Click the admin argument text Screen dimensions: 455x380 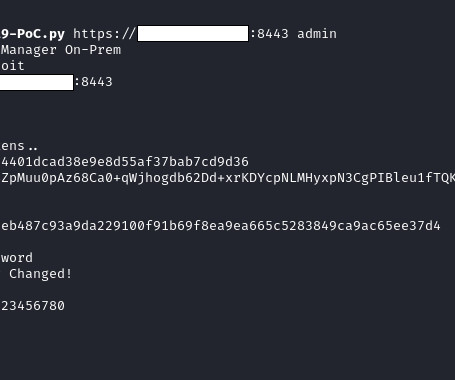coord(317,34)
